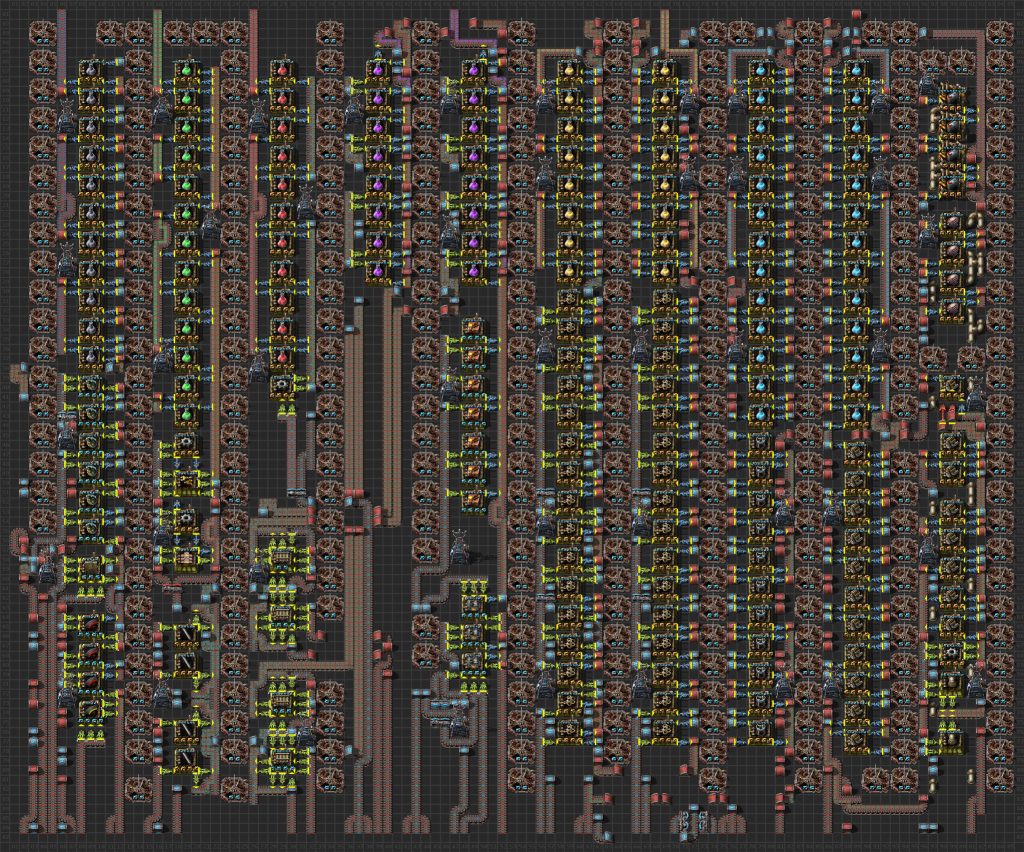Click the splitter above the lower third-column furnaces
Screen dimensions: 1024x852
298,492
